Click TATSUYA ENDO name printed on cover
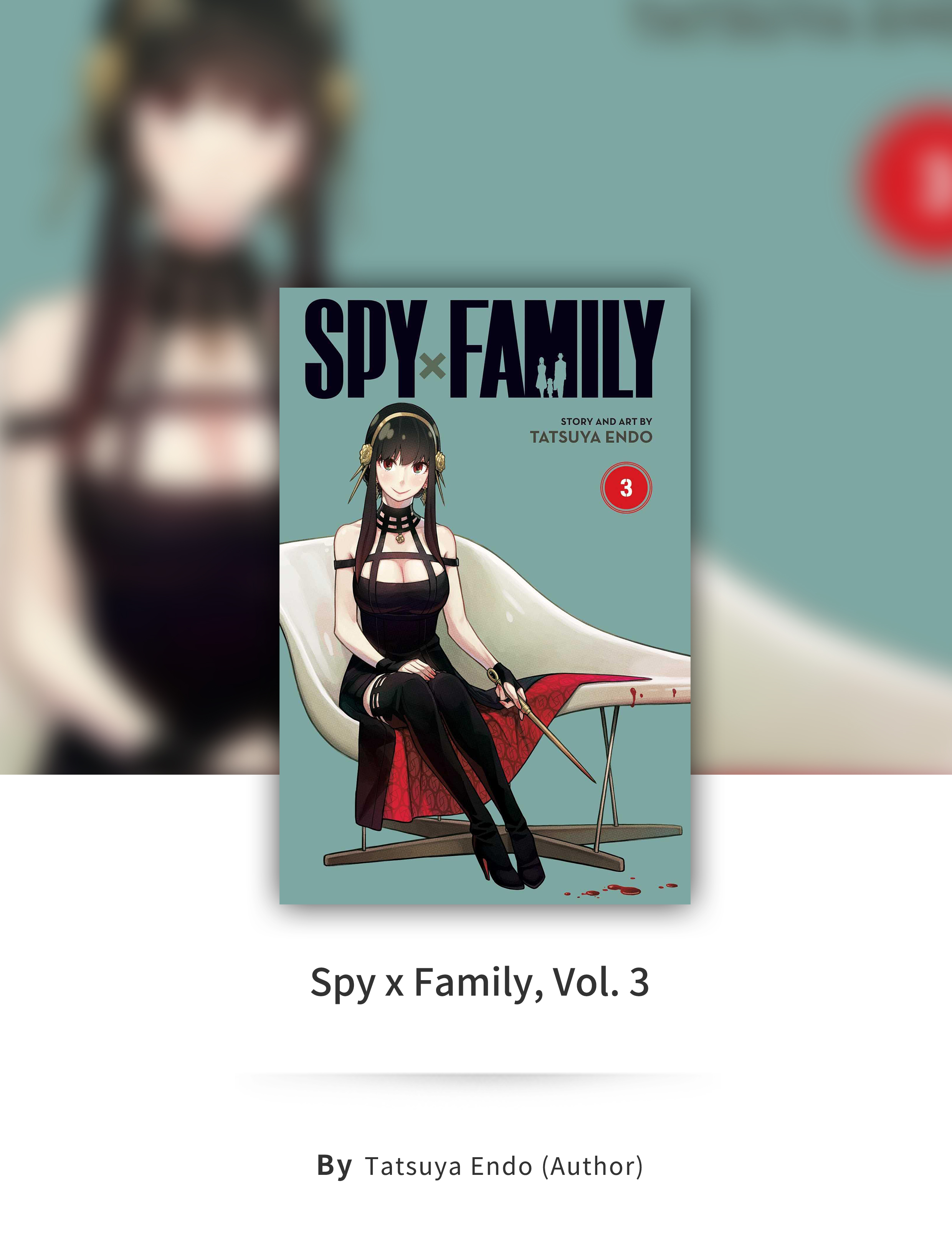Viewport: 952px width, 1244px height. (591, 437)
